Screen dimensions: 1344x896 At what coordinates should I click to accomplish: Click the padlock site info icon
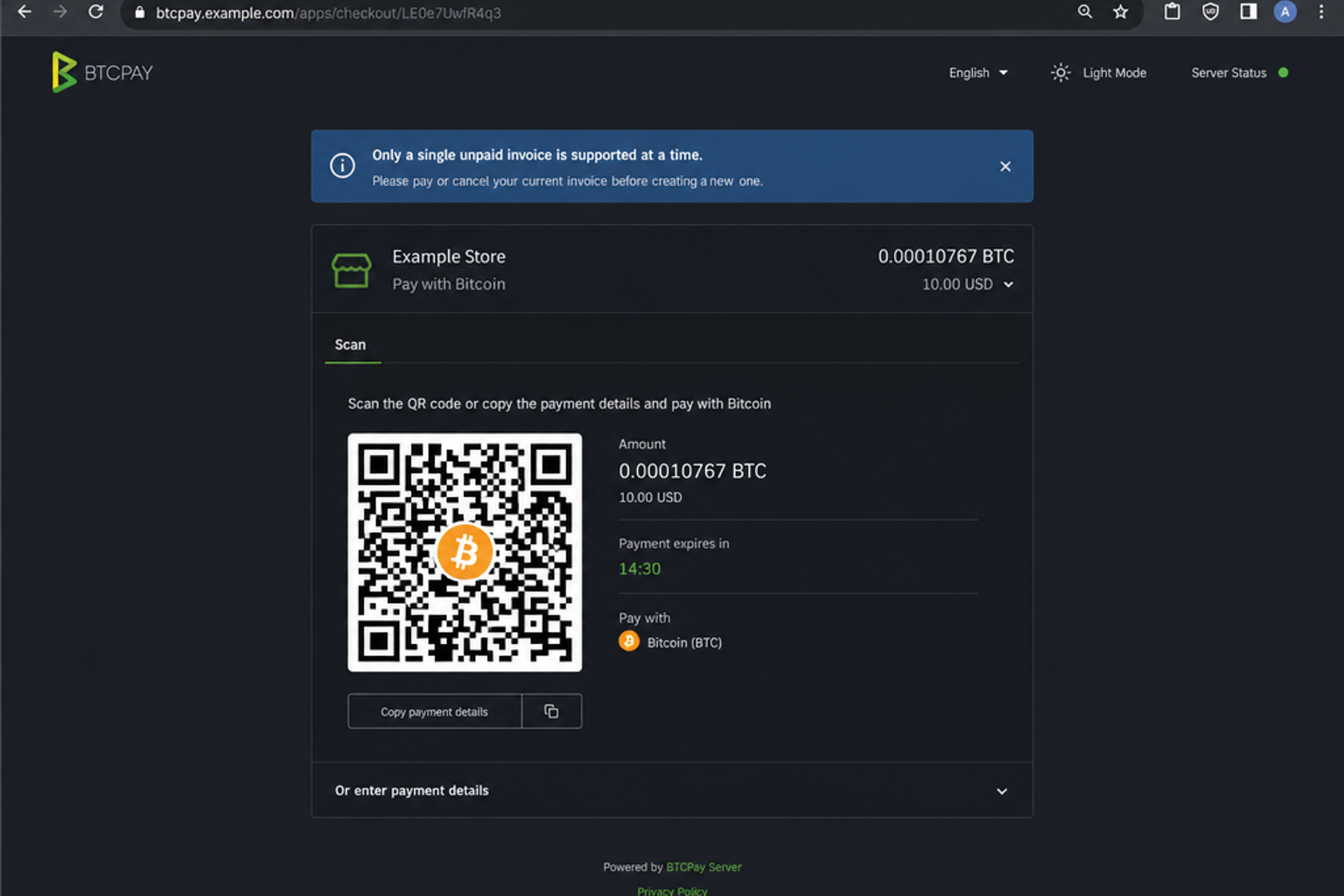[x=139, y=12]
